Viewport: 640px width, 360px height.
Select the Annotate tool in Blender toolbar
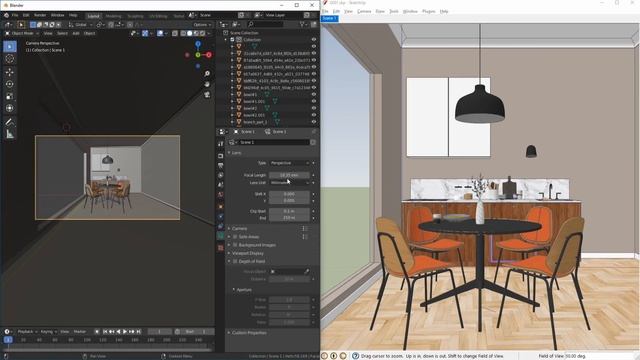pyautogui.click(x=10, y=122)
